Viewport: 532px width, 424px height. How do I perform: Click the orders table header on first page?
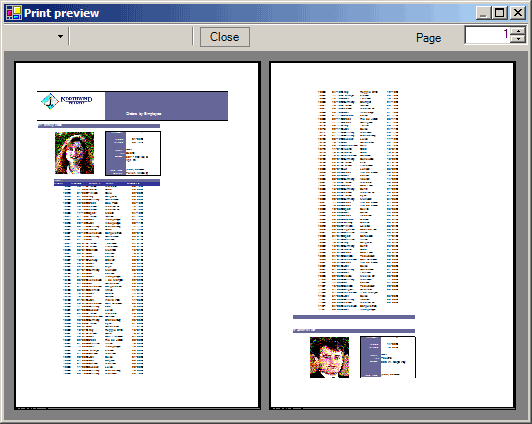click(107, 183)
